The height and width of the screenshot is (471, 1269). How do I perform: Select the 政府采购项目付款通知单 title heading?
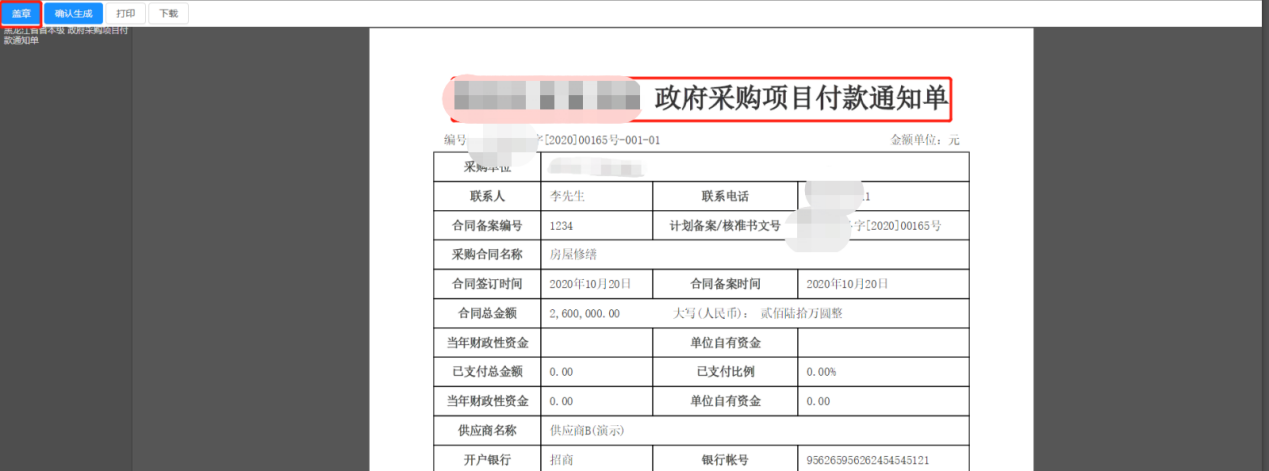coord(800,98)
